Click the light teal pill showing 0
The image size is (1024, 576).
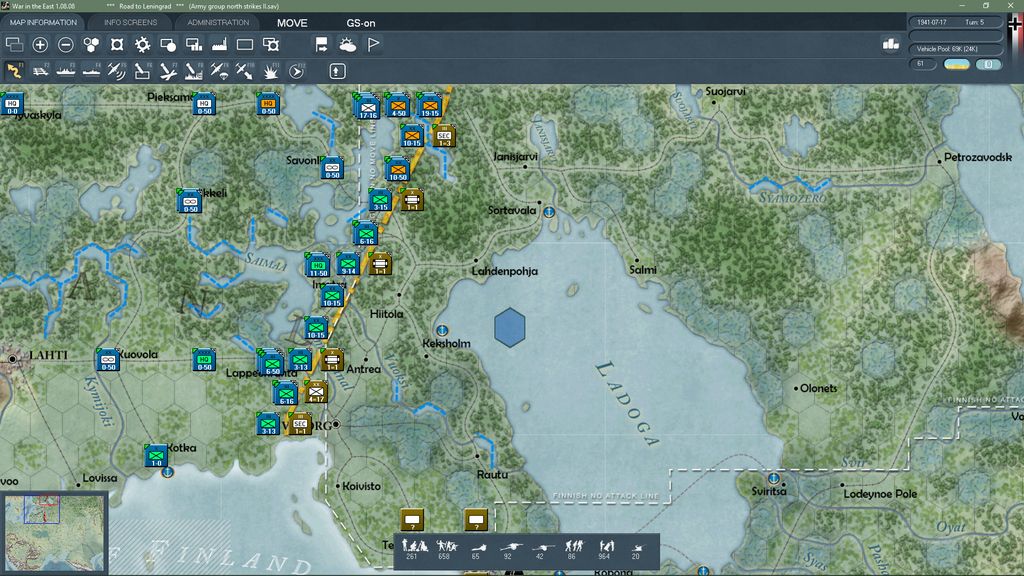pos(988,64)
